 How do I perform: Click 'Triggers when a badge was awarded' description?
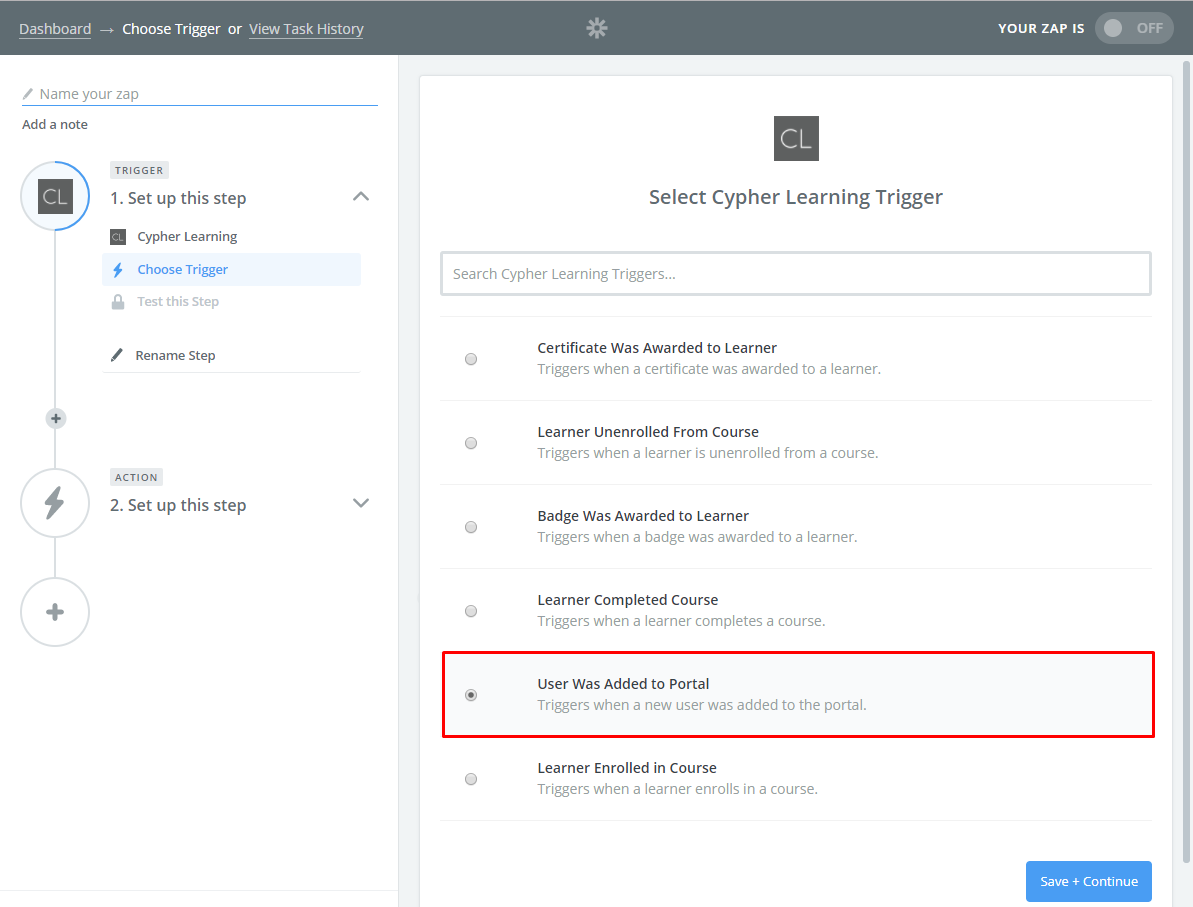[697, 537]
